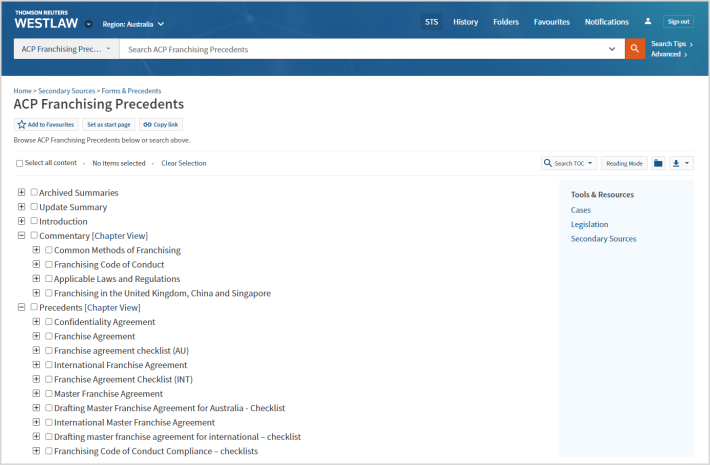Click the Westlaw logo
710x465 pixels.
pyautogui.click(x=46, y=20)
